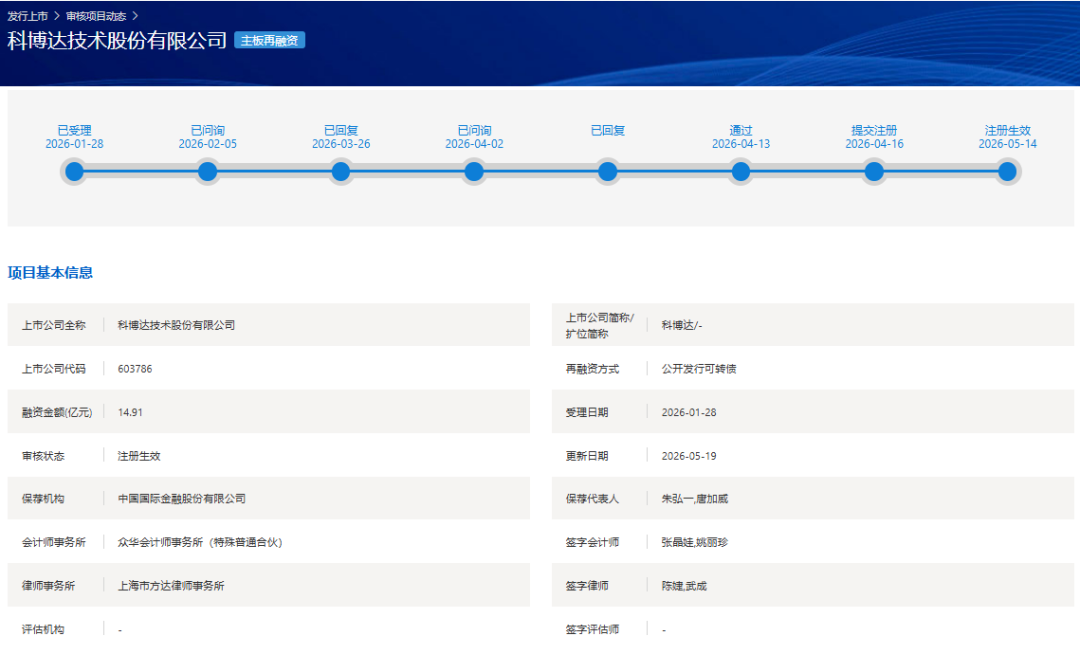Click the 再融资方式 value 公开发行可转债
Image resolution: width=1080 pixels, height=654 pixels.
pyautogui.click(x=699, y=369)
